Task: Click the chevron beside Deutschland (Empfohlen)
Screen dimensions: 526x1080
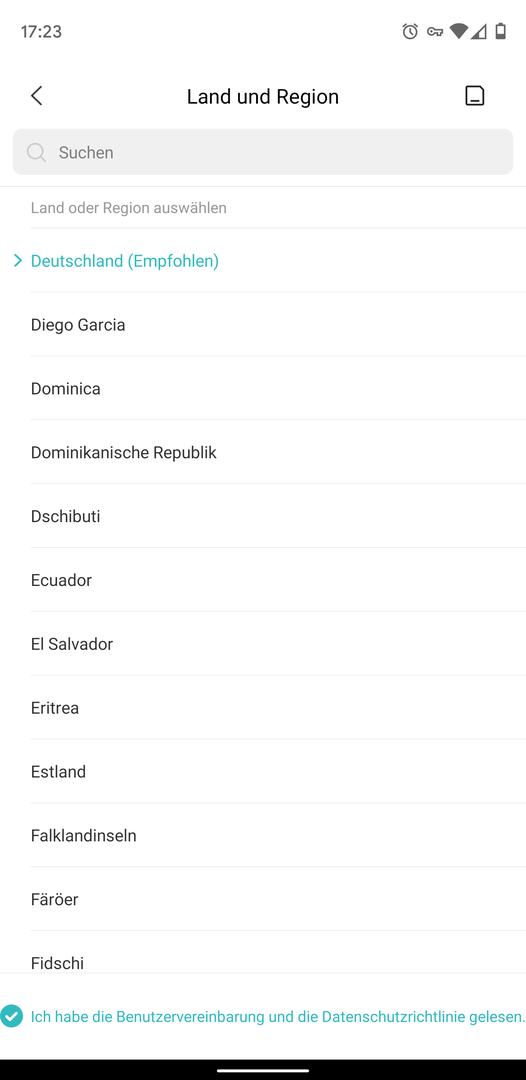Action: coord(18,261)
